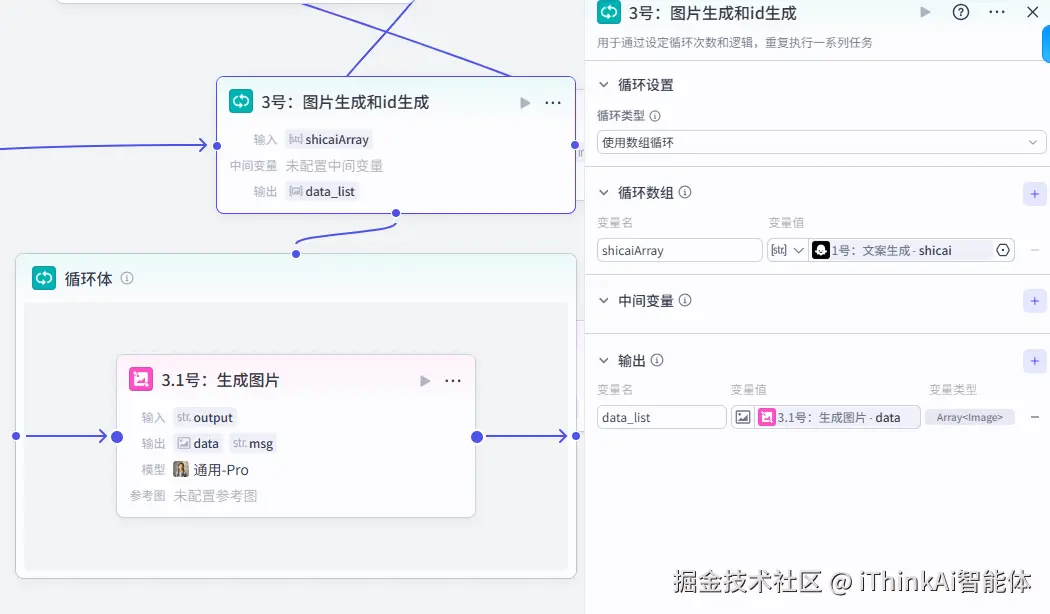Open the [str] variable type dropdown
The width and height of the screenshot is (1050, 614).
785,249
